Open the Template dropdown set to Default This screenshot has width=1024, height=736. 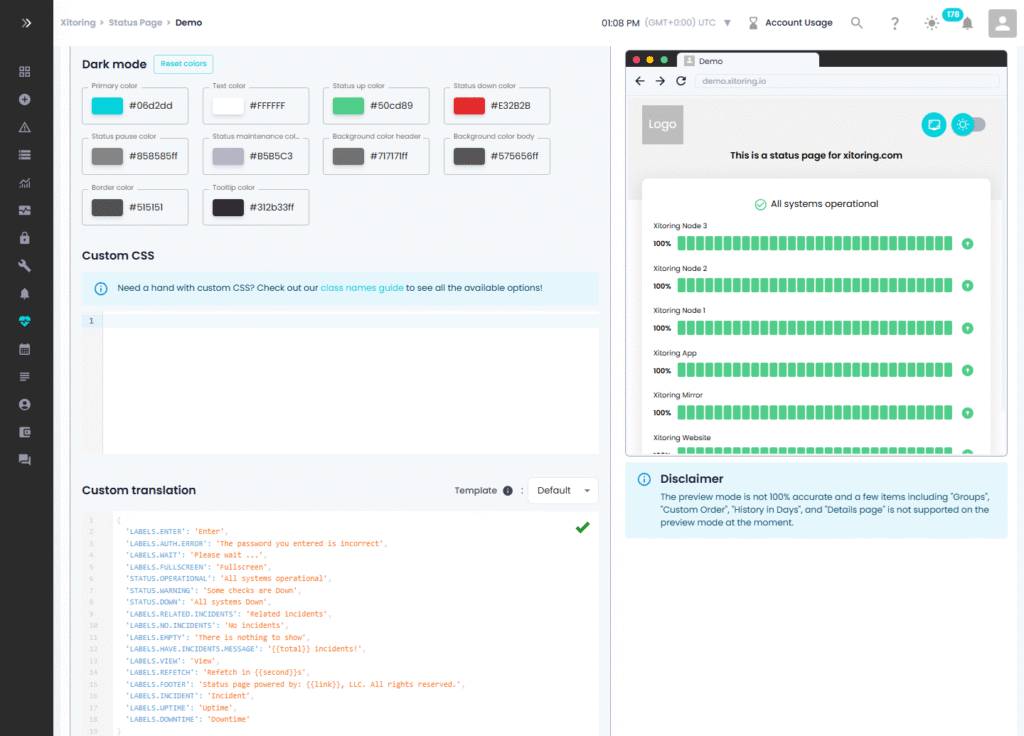click(x=563, y=490)
